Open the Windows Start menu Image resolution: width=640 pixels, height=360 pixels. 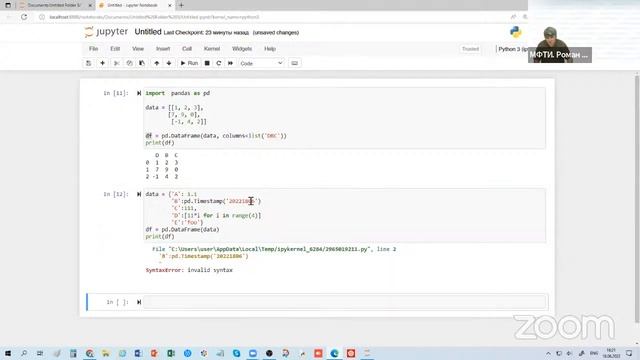coord(8,353)
